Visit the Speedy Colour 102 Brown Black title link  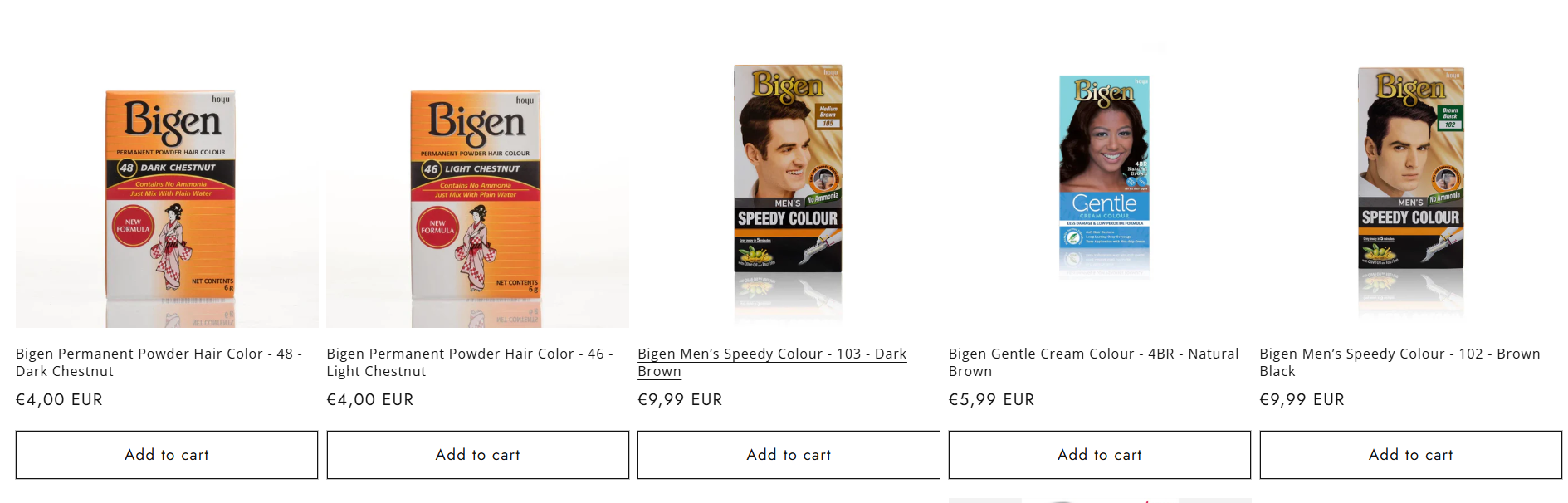pyautogui.click(x=1399, y=363)
